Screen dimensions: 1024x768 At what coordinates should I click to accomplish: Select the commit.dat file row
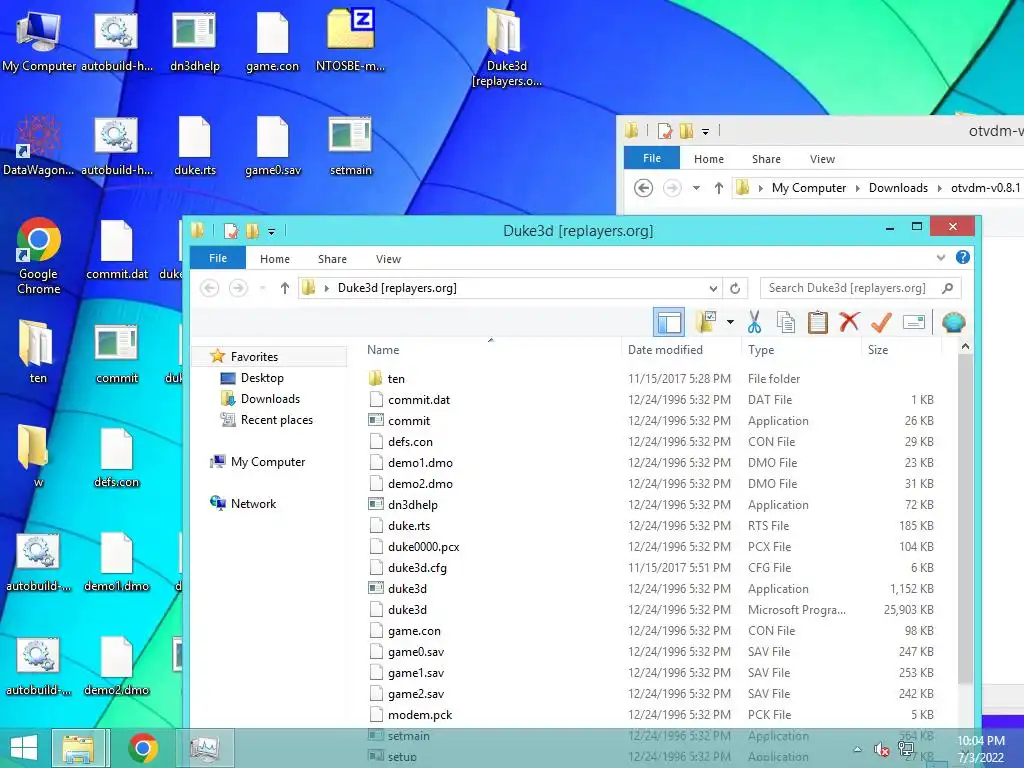point(653,400)
